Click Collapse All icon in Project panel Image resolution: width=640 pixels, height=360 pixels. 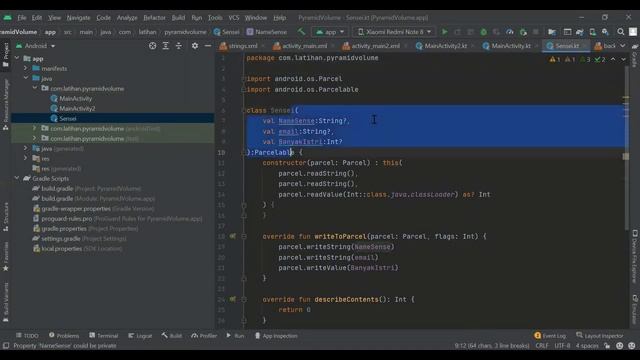pos(179,46)
